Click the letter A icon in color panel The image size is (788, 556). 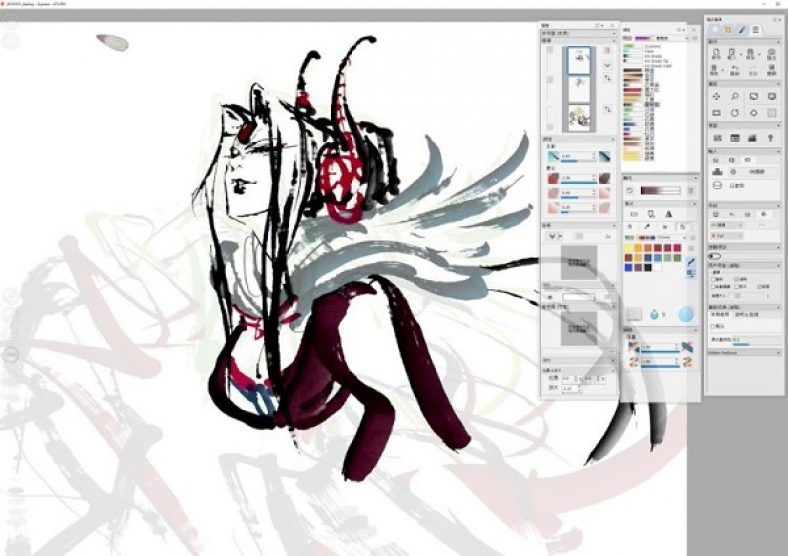pos(669,214)
